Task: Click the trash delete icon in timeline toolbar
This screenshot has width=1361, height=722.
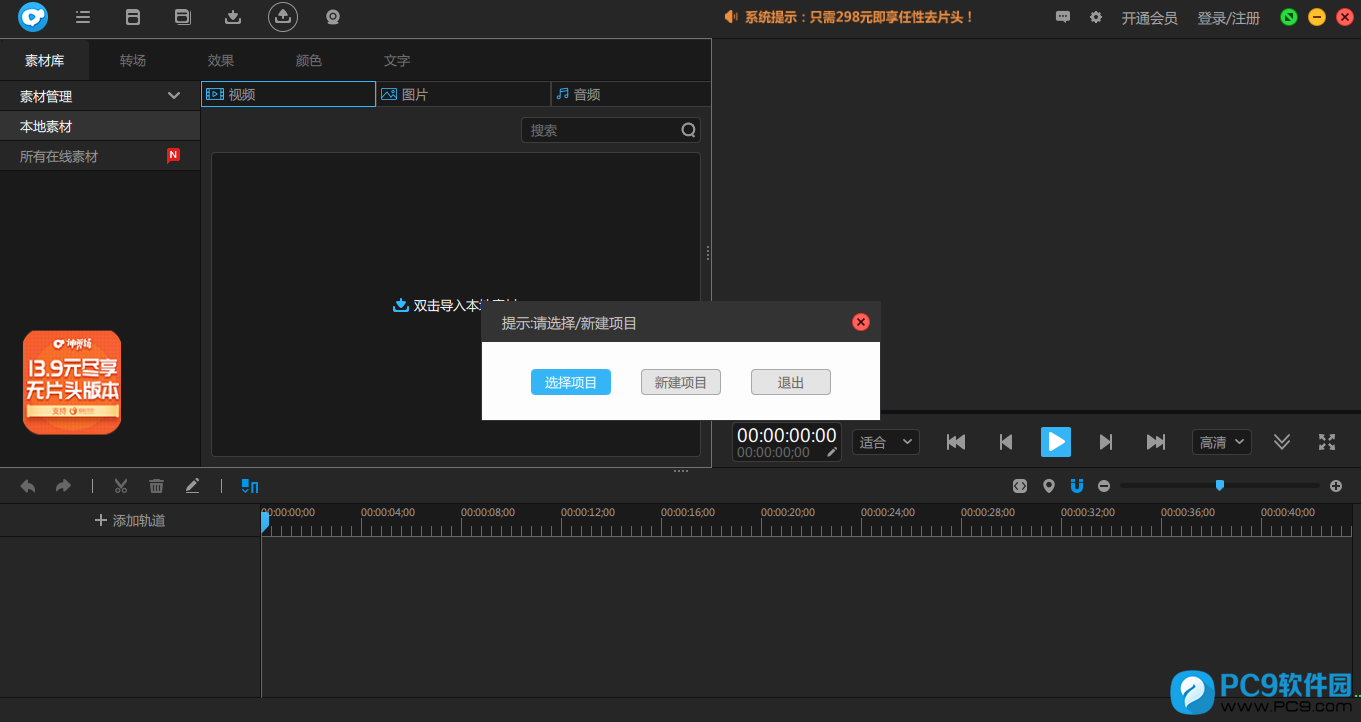Action: [x=156, y=486]
